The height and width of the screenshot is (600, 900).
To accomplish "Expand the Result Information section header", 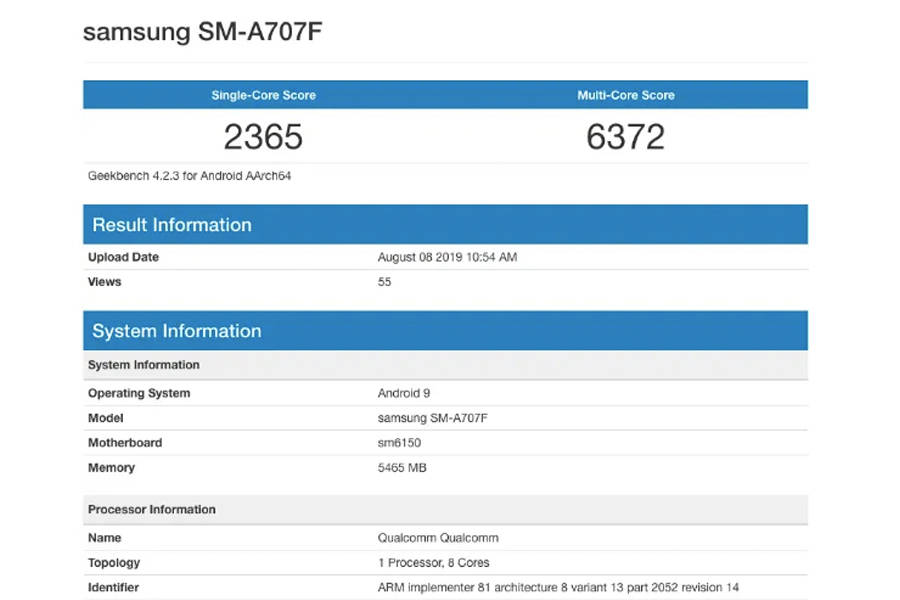I will coord(172,224).
